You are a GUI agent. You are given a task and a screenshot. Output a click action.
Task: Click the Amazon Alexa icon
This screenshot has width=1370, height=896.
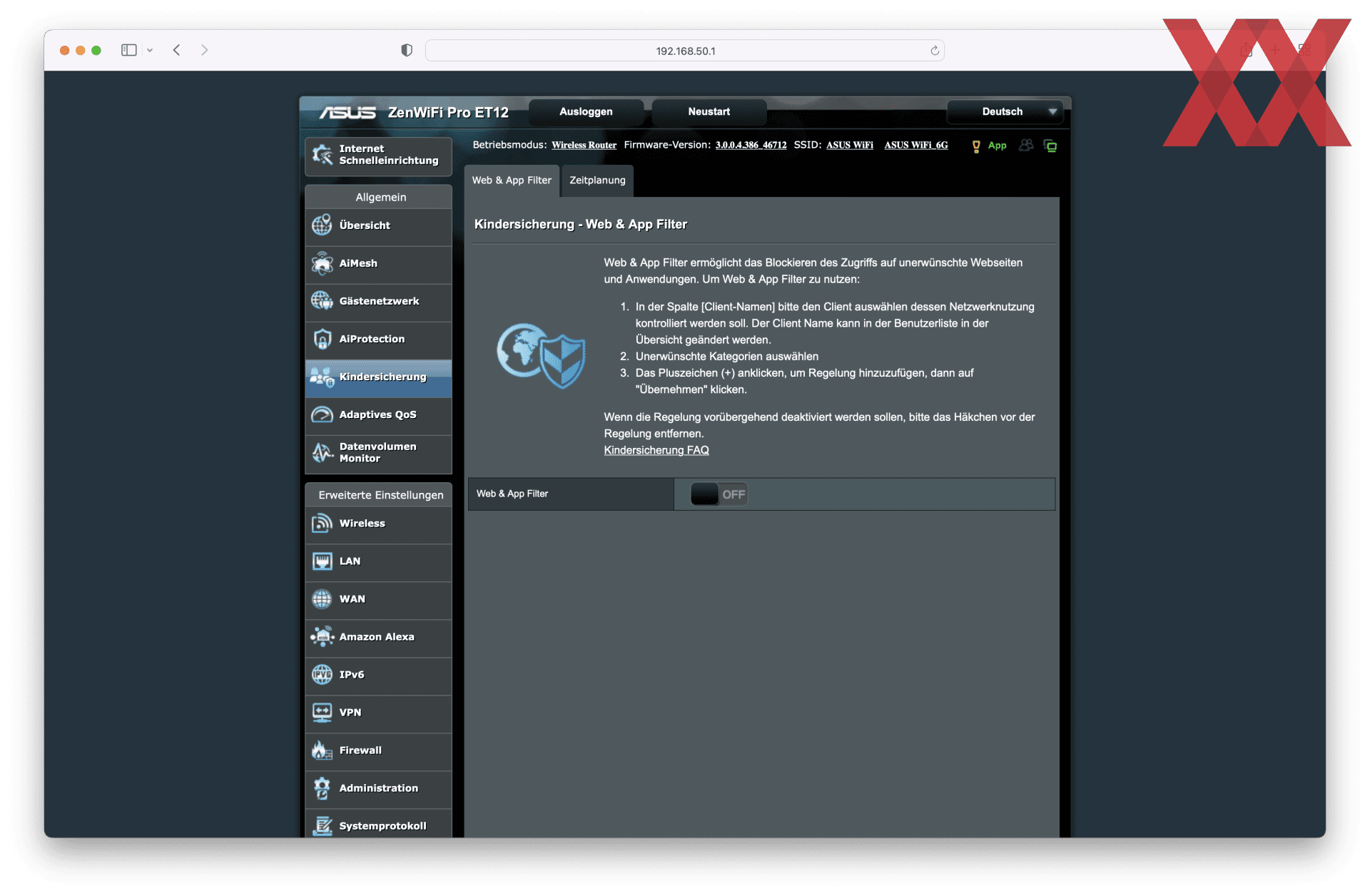[322, 637]
